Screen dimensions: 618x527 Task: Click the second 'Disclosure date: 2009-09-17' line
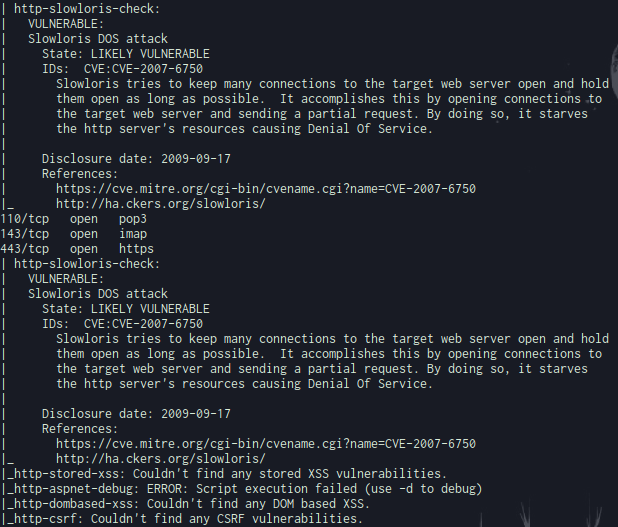click(x=136, y=414)
